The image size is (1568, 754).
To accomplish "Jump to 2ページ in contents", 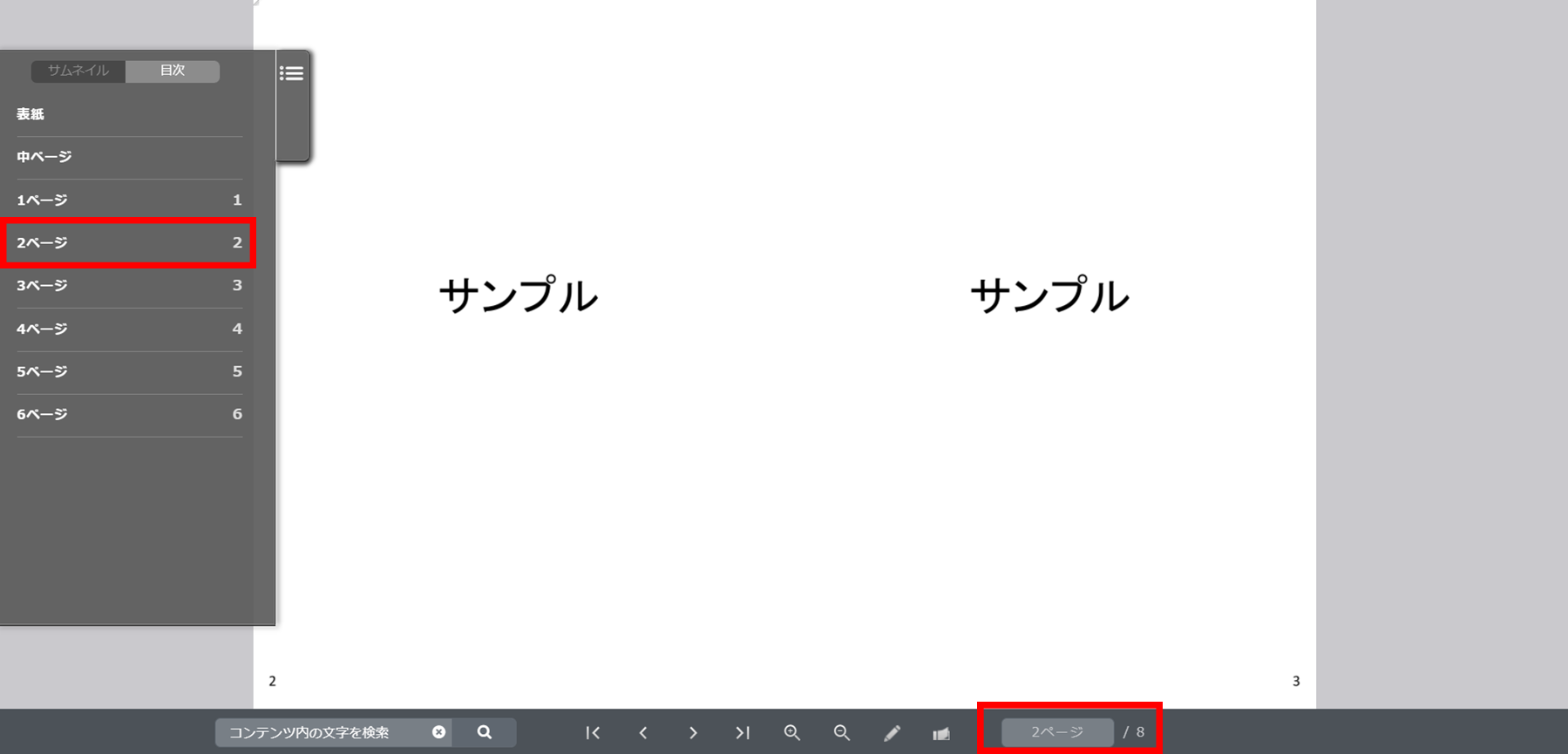I will coord(129,243).
